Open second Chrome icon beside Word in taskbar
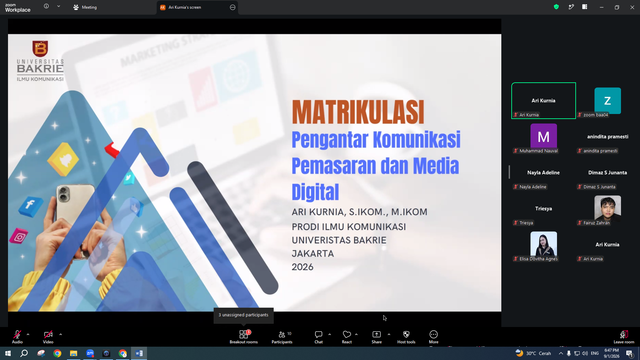Viewport: 640px width, 360px height. (122, 353)
